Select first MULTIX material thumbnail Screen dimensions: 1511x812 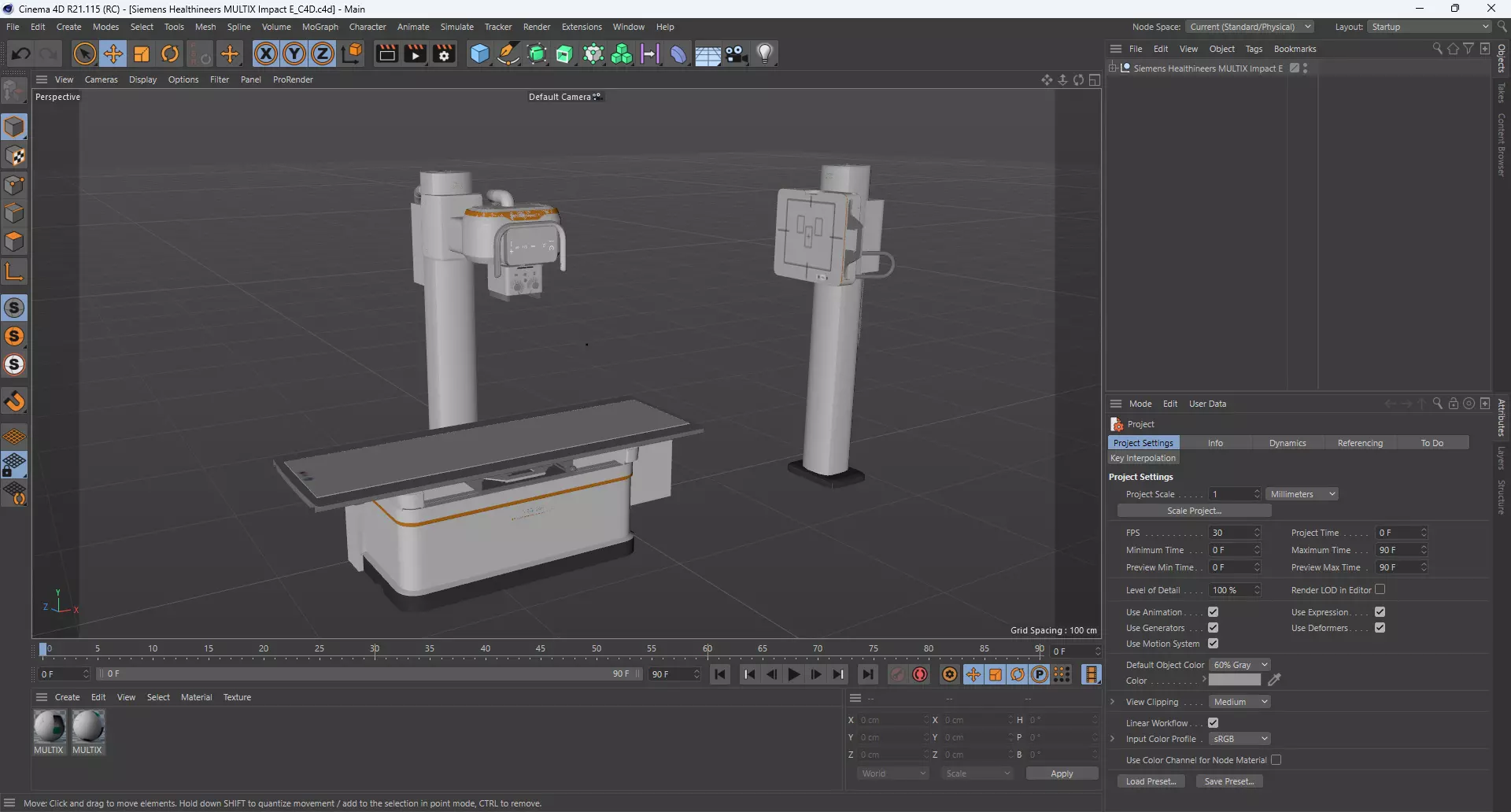[49, 726]
